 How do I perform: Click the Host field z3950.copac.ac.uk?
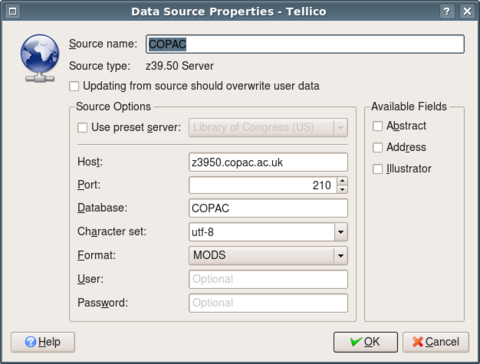[268, 162]
